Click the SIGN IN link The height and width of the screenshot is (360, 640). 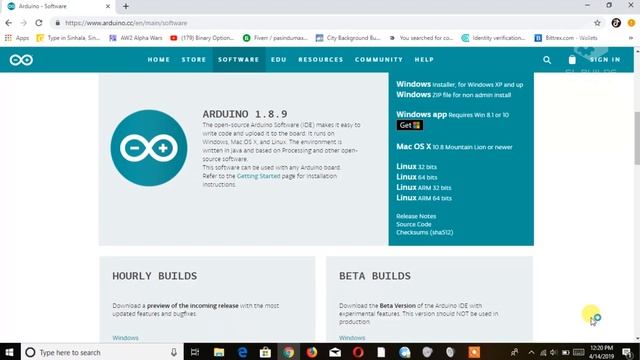click(x=605, y=60)
